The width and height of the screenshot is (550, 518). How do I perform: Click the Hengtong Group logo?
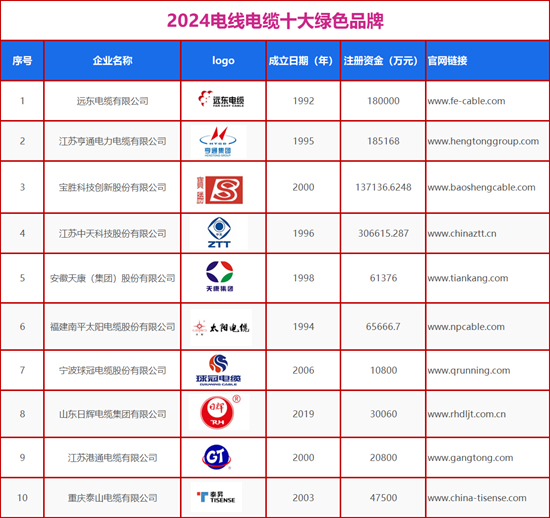pos(218,141)
